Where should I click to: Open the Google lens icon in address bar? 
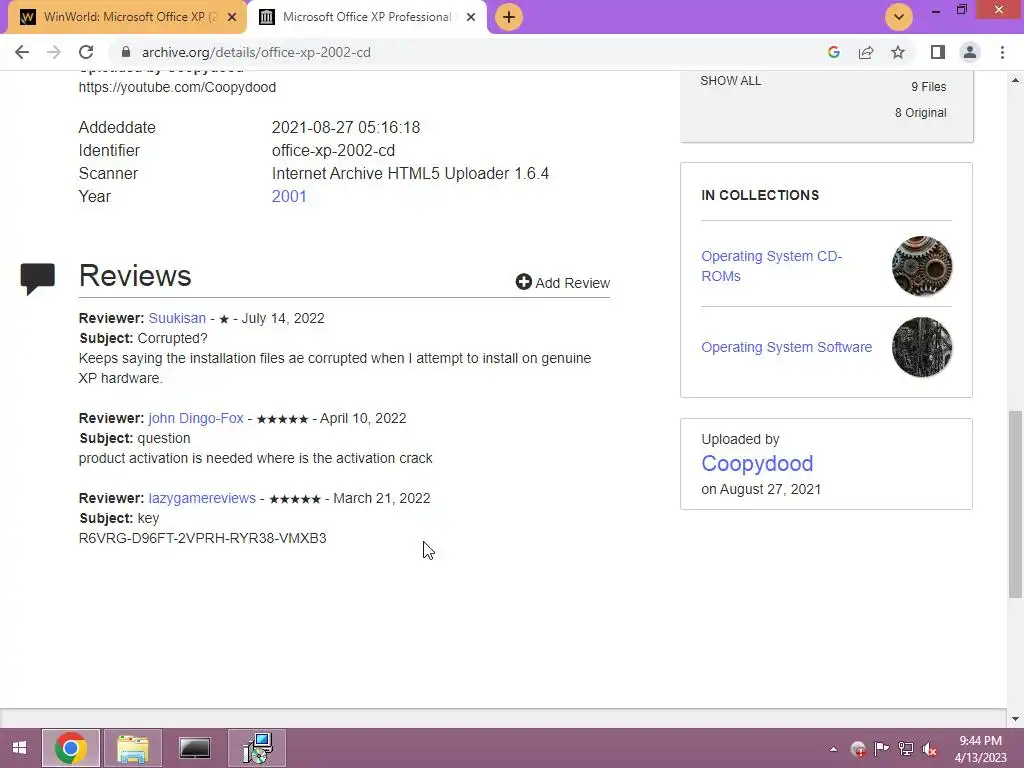(x=833, y=52)
